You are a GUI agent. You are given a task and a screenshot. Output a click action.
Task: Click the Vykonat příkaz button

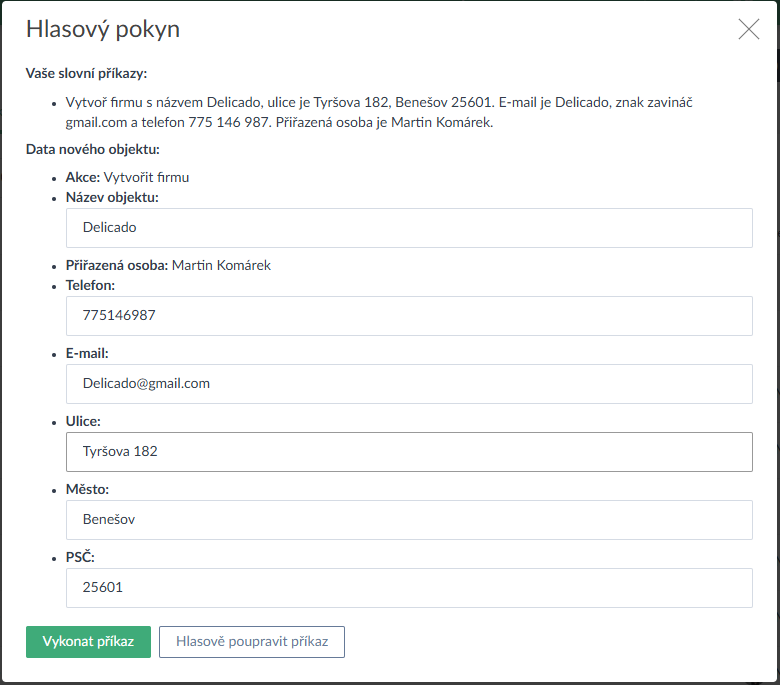coord(88,642)
